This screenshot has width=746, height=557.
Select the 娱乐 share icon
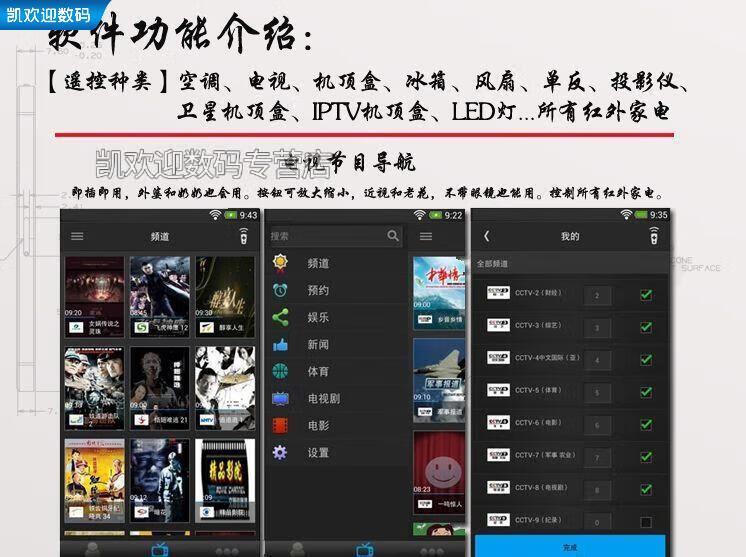(x=280, y=318)
